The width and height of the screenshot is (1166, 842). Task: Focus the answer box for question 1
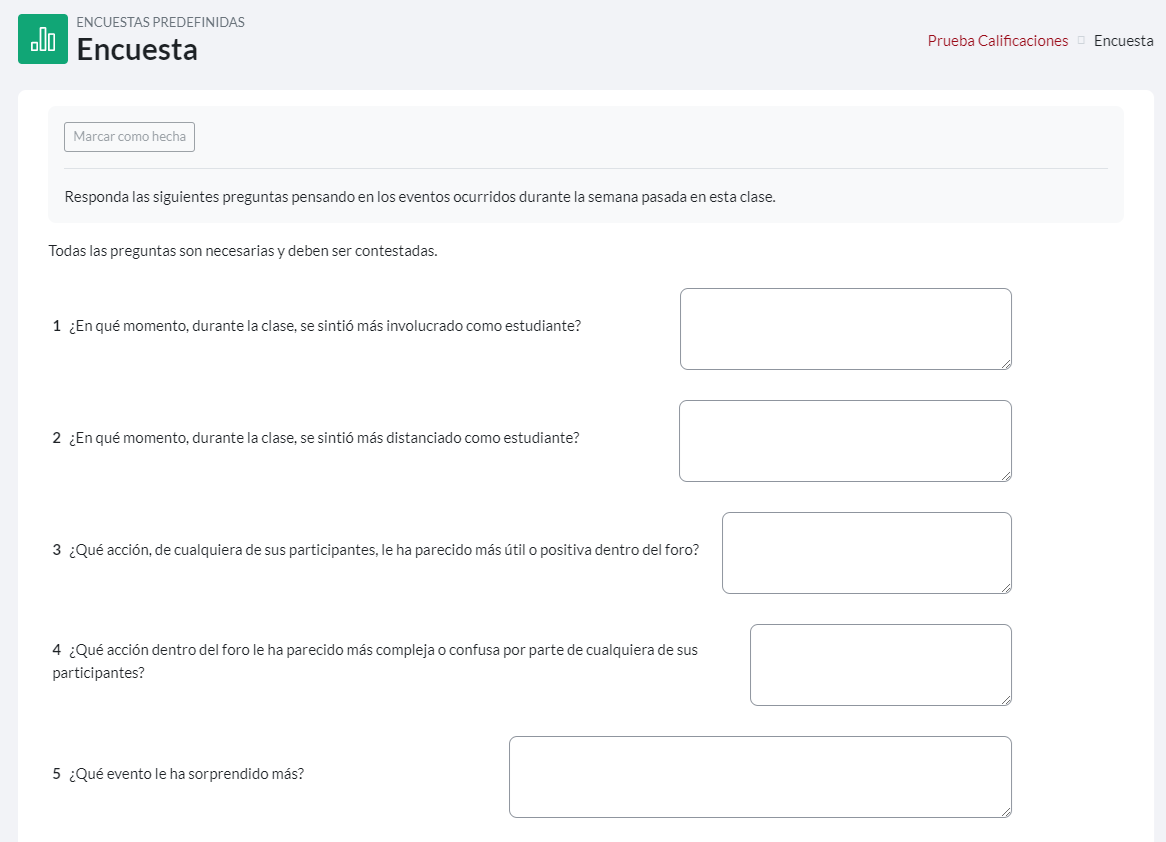(x=845, y=329)
